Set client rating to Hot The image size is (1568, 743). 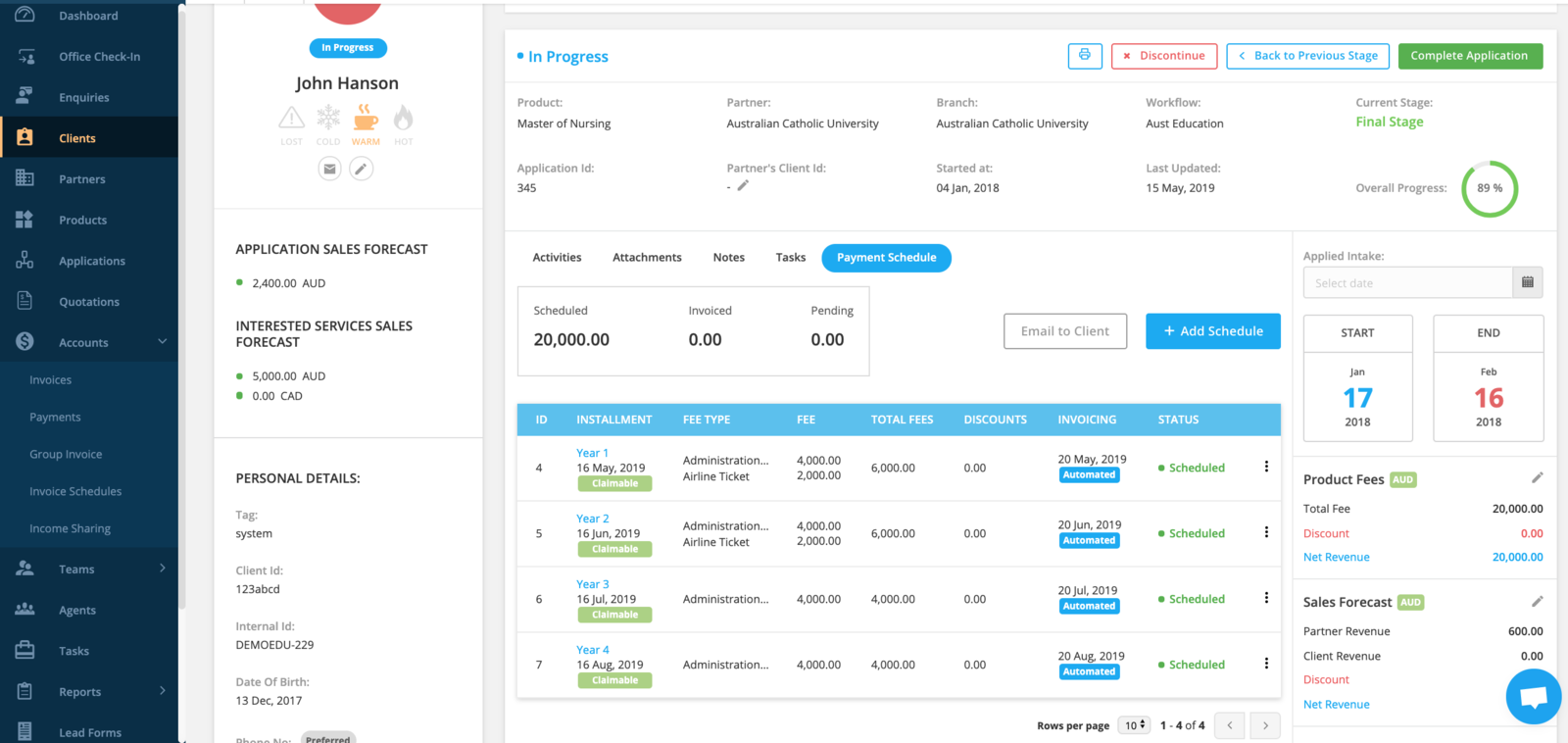403,121
